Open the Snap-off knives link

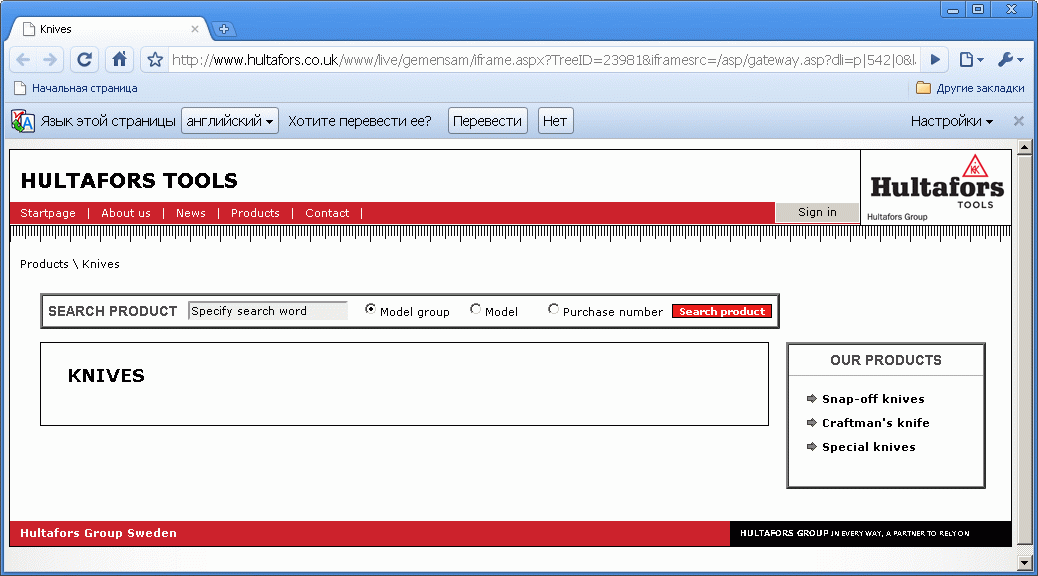[x=873, y=399]
